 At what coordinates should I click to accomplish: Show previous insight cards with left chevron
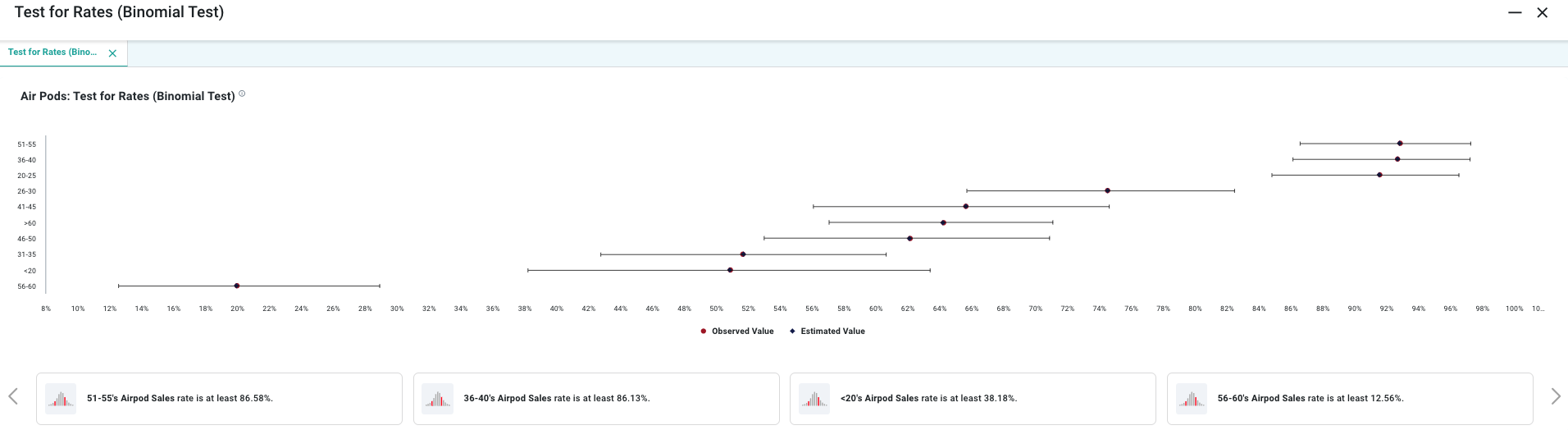click(13, 397)
